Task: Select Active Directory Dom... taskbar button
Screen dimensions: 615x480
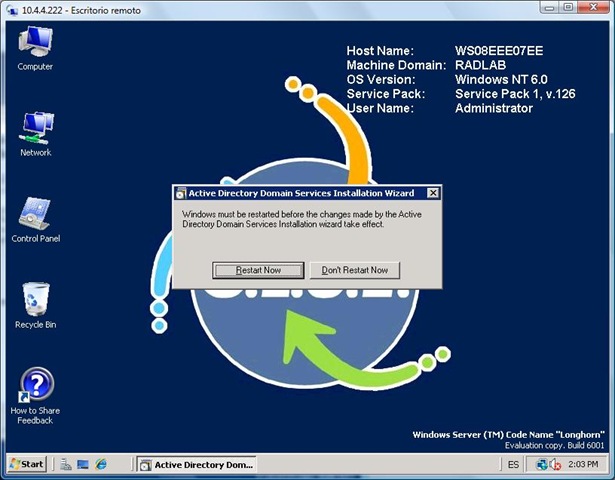Action: click(196, 464)
